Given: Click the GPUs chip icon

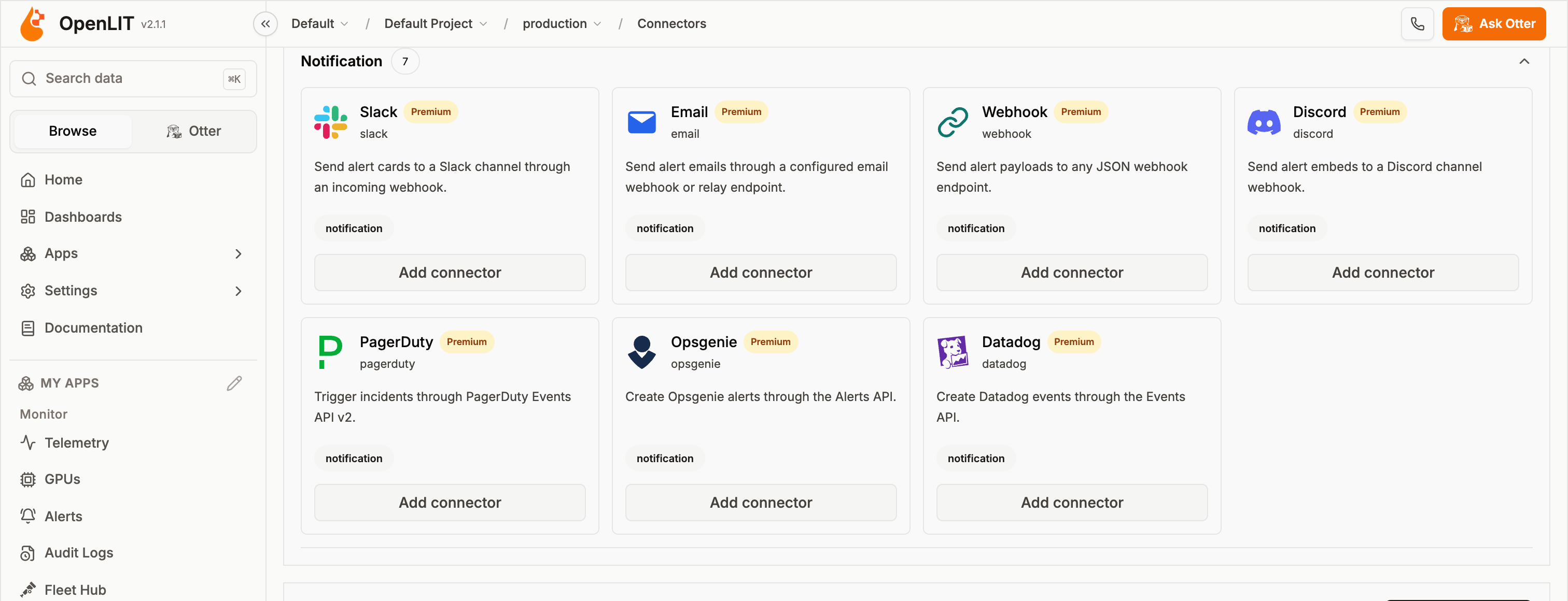Looking at the screenshot, I should 28,479.
